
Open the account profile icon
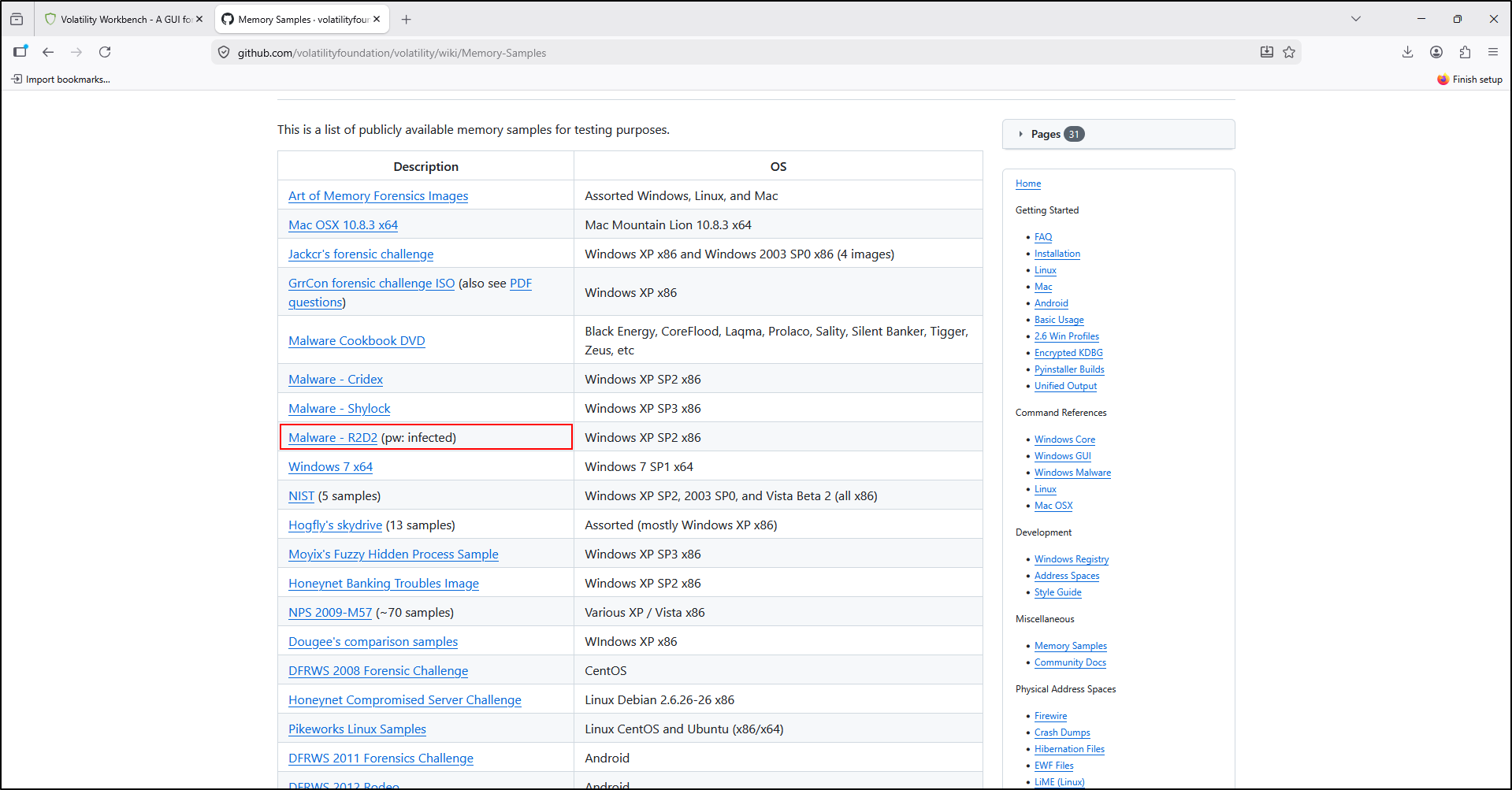tap(1436, 52)
